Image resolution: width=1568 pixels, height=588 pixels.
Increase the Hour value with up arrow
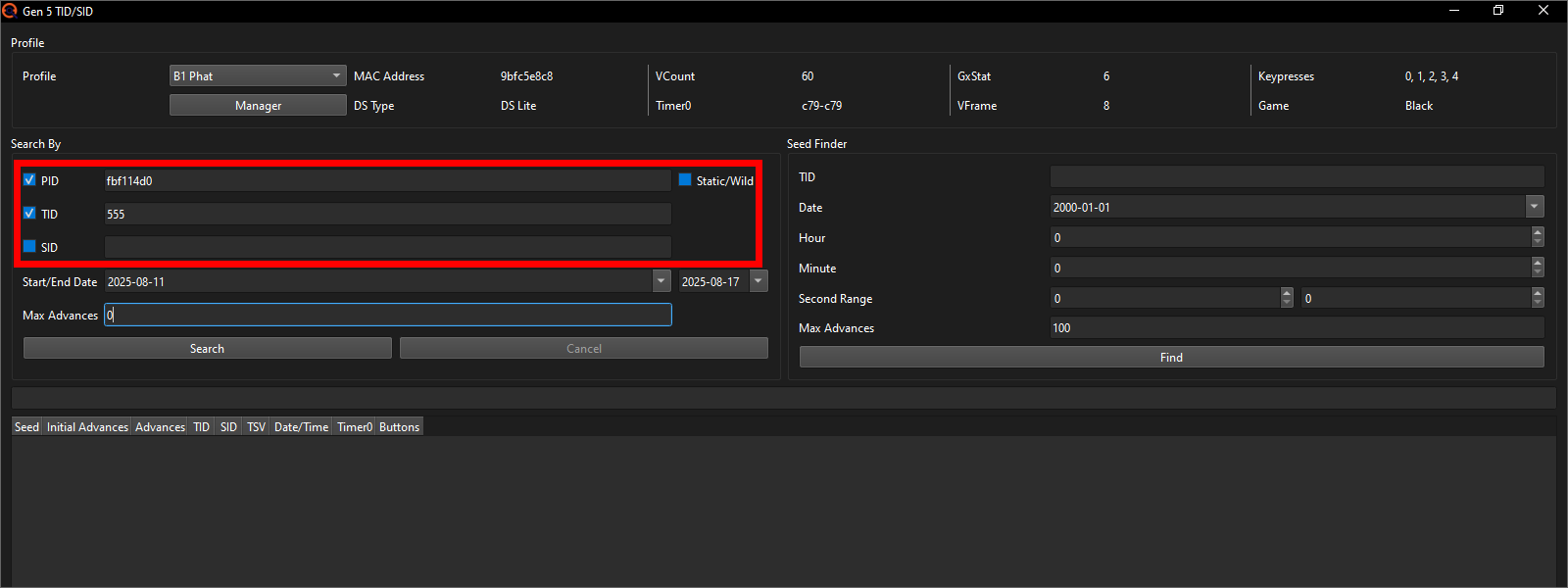1538,231
